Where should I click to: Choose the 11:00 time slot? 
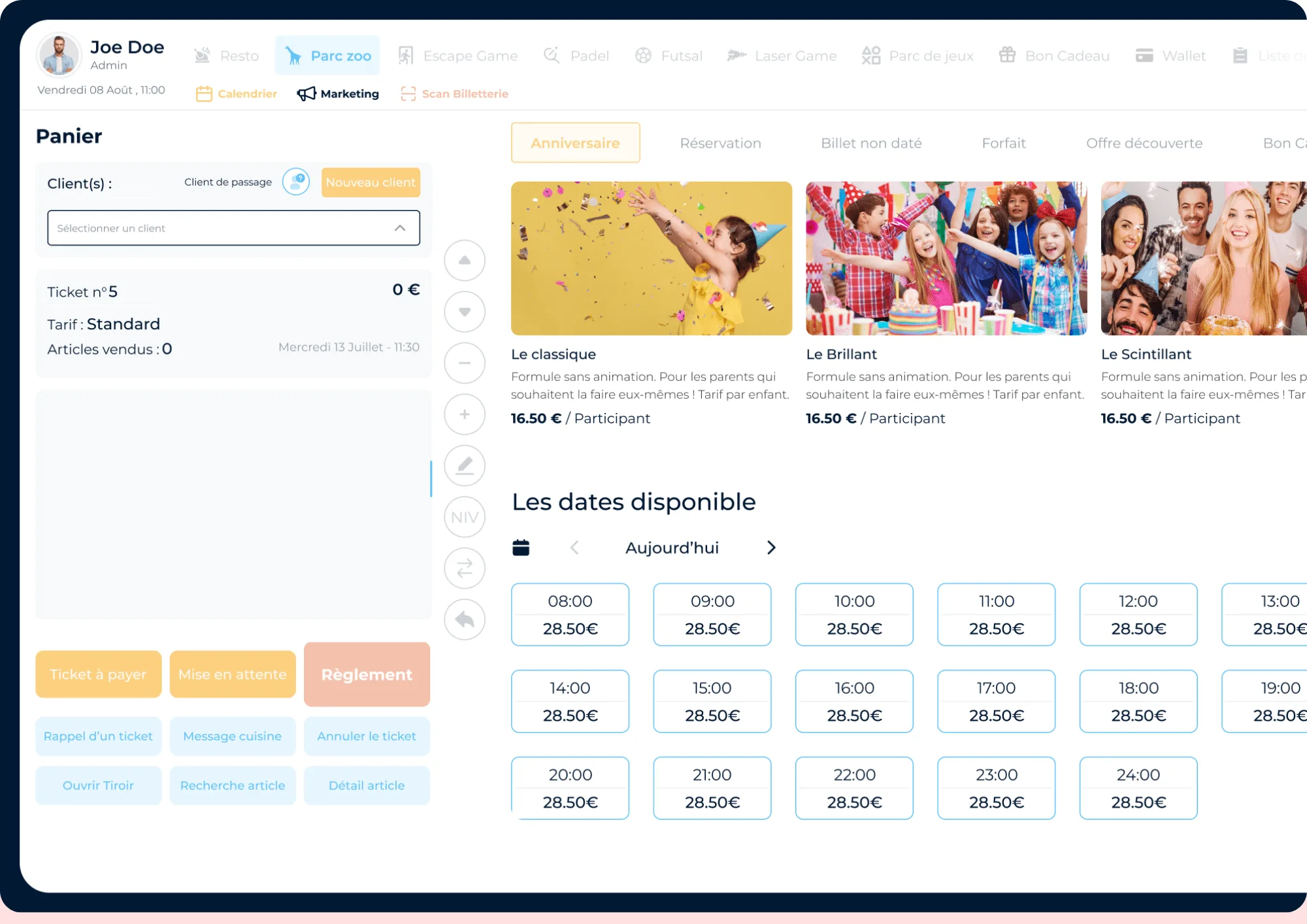tap(997, 614)
